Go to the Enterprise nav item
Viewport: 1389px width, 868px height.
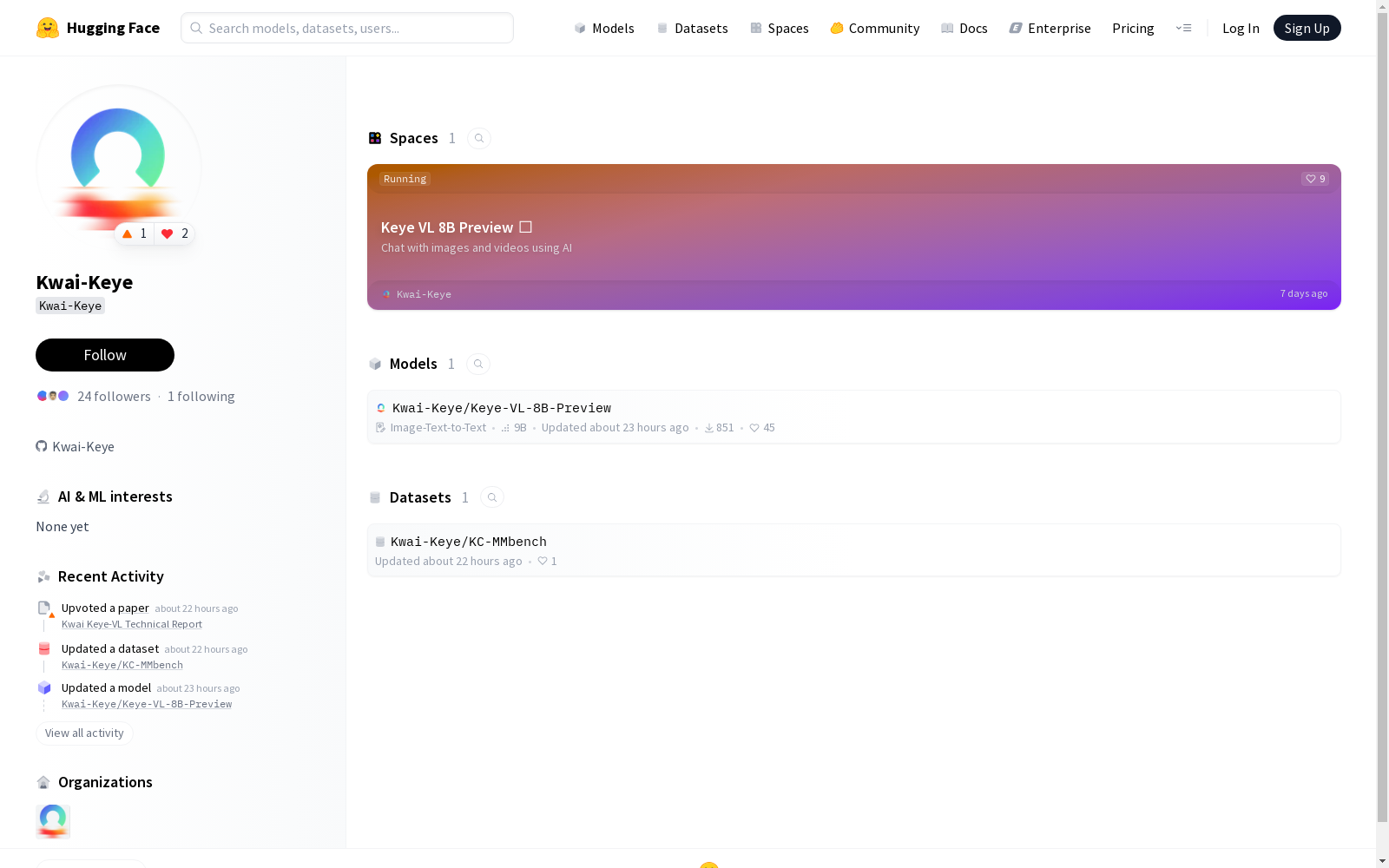[1050, 28]
